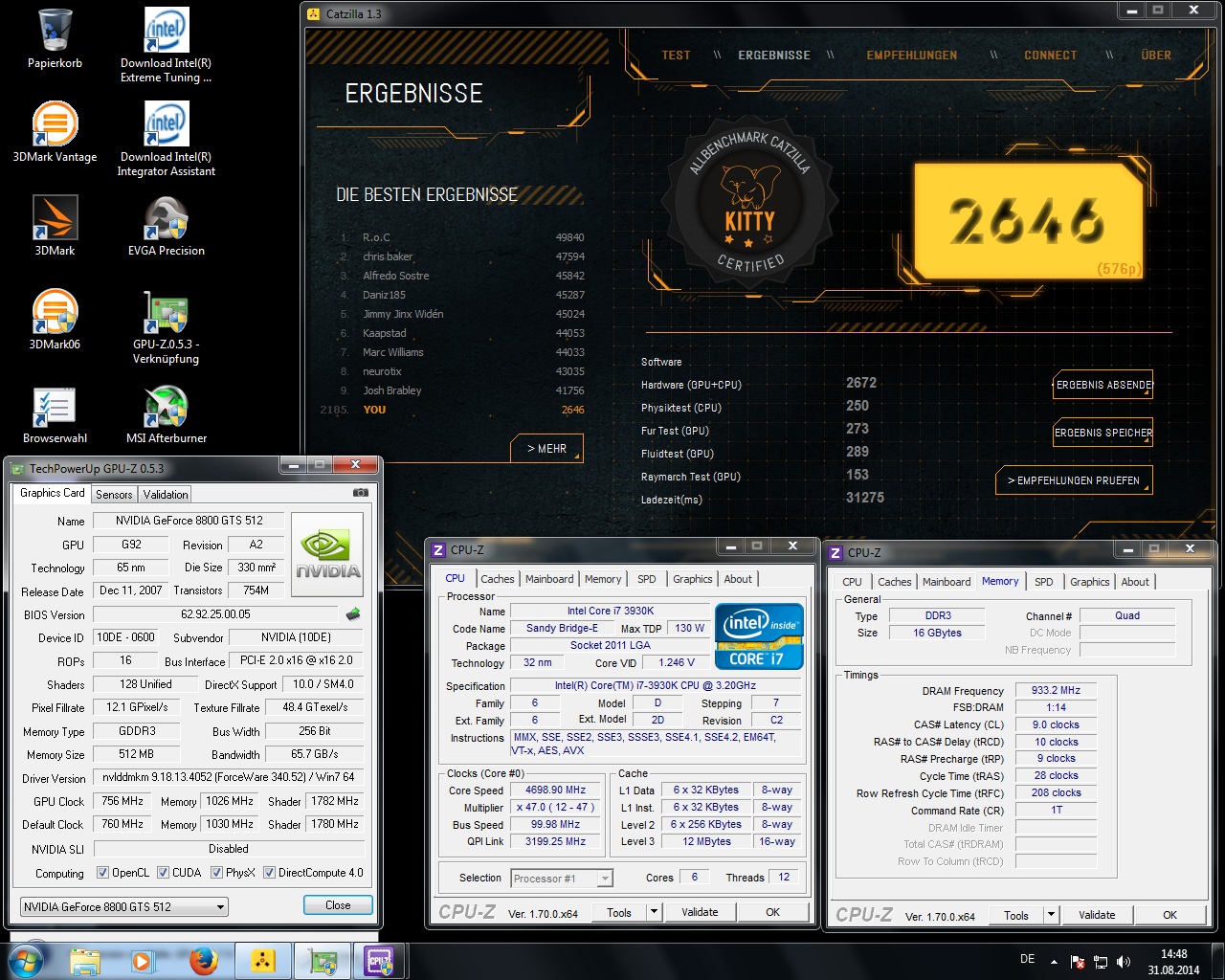Click the BIOS save chip icon in GPU-Z
Image resolution: width=1225 pixels, height=980 pixels.
(353, 613)
